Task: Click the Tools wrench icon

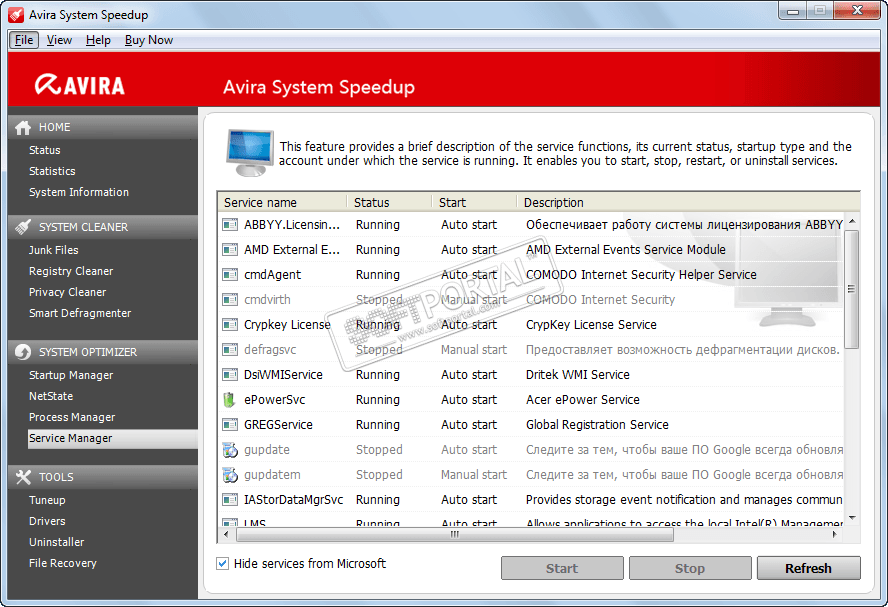Action: point(23,477)
